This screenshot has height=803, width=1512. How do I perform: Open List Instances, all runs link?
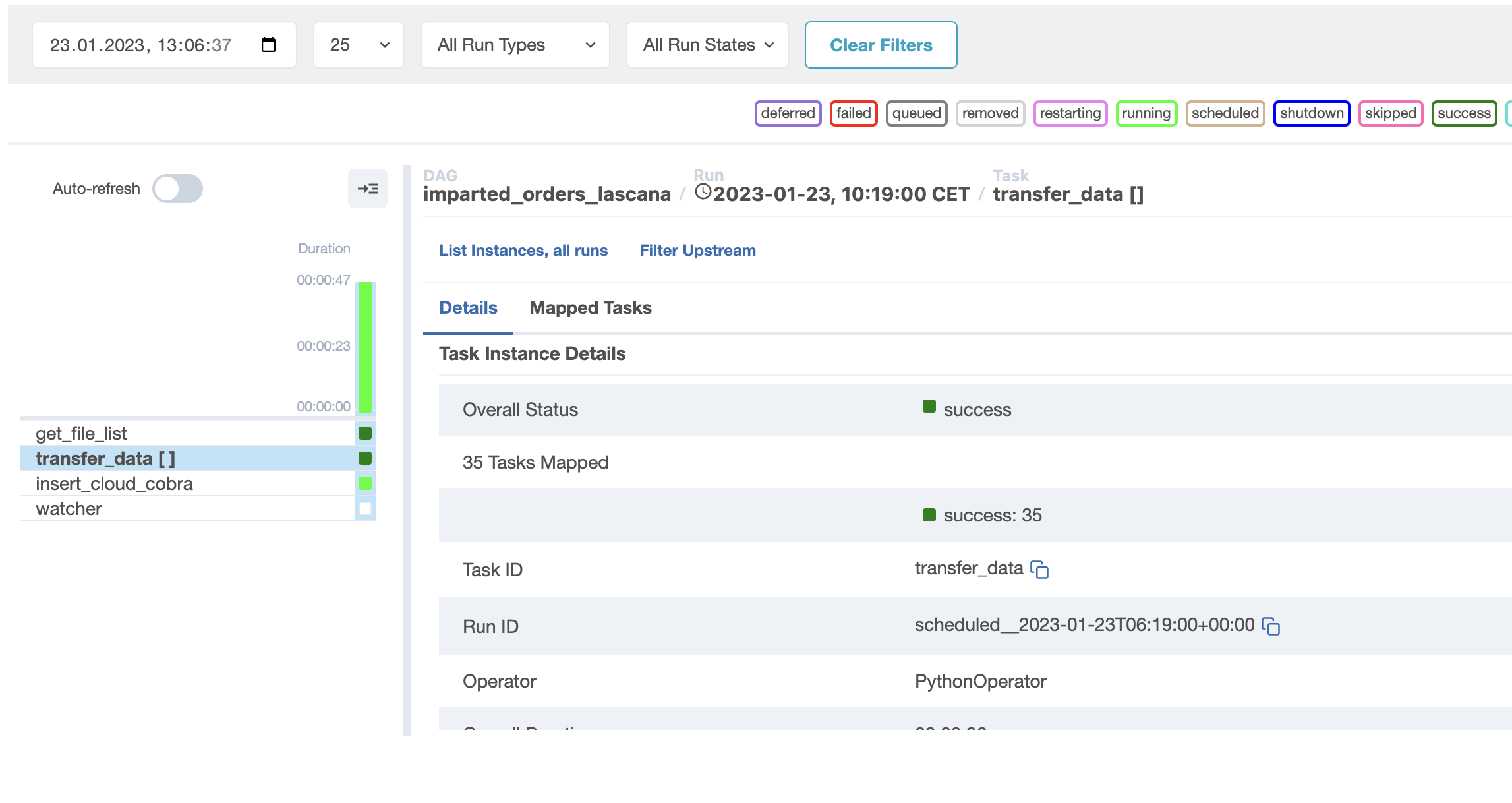point(523,250)
